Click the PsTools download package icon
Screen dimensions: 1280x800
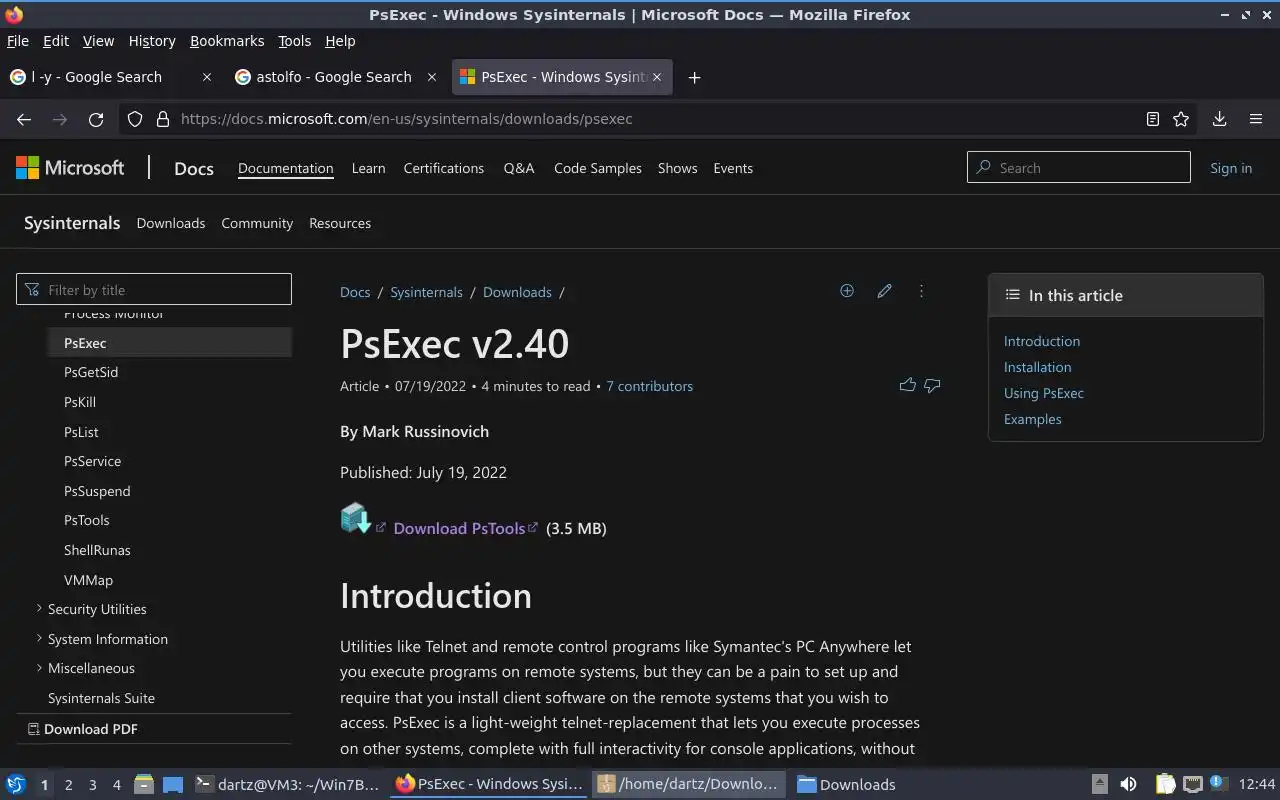coord(355,518)
